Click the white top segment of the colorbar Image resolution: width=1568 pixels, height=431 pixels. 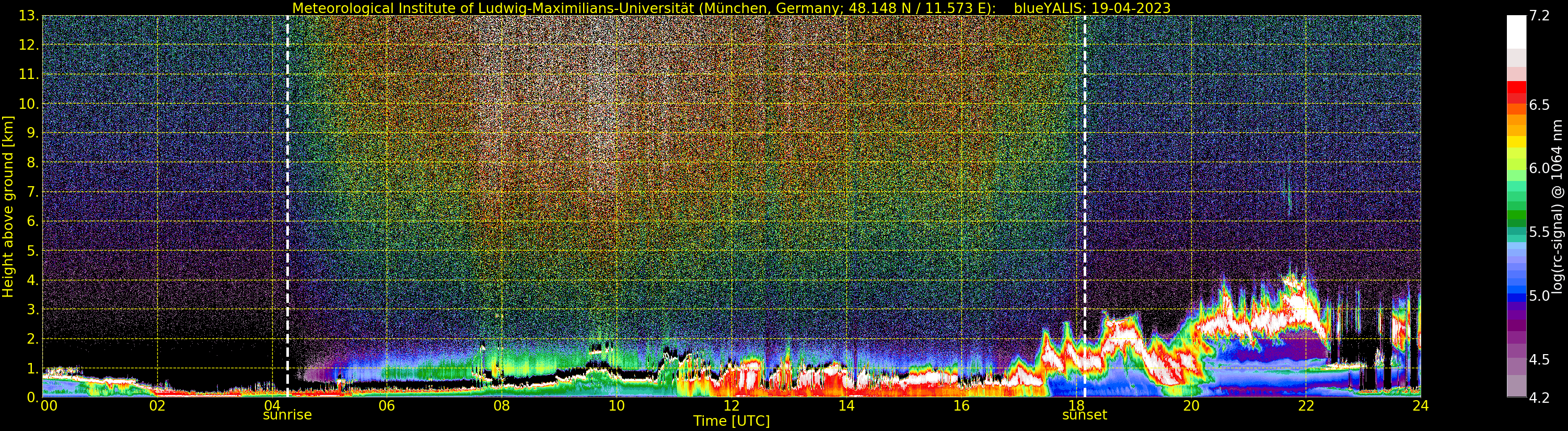[1516, 32]
